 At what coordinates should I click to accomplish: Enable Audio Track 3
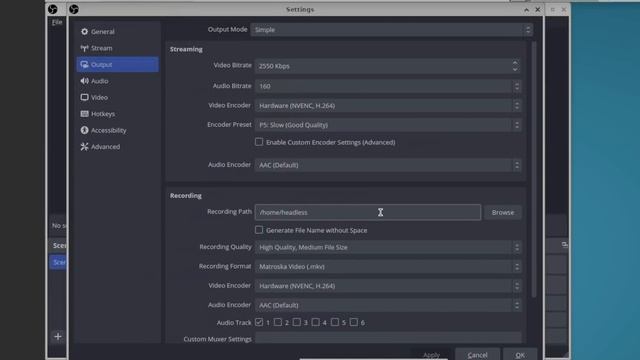[x=297, y=322]
